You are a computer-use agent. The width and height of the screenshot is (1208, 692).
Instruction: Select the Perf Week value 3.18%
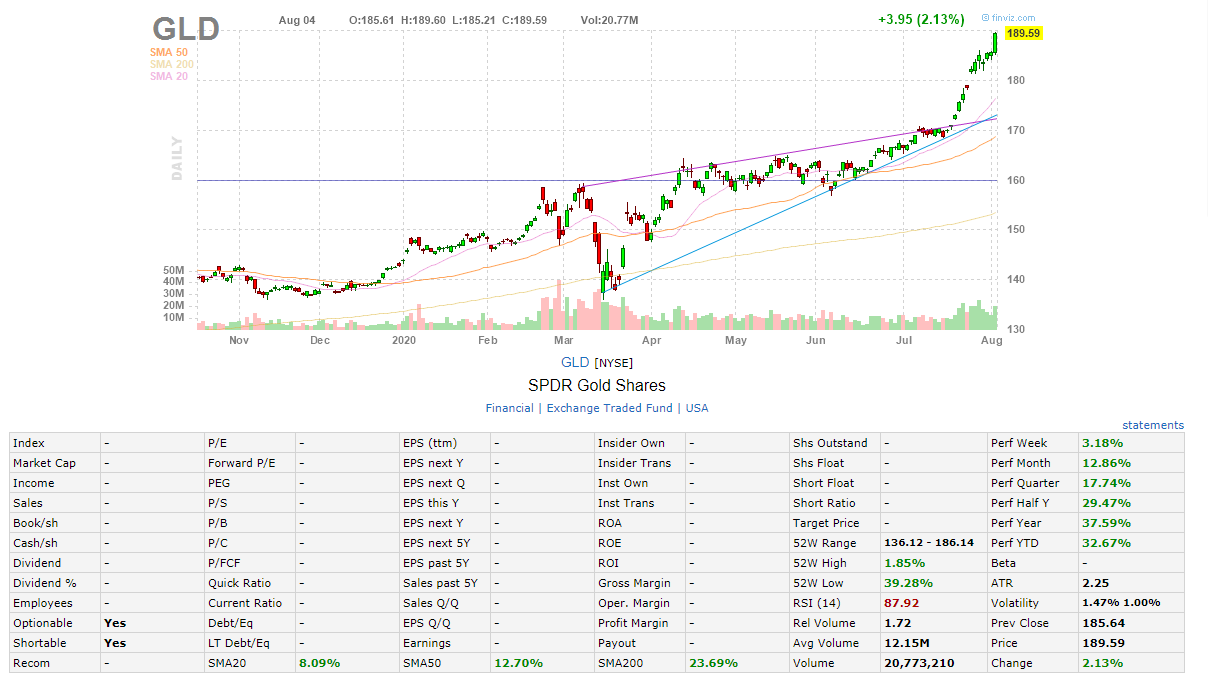click(x=1102, y=443)
